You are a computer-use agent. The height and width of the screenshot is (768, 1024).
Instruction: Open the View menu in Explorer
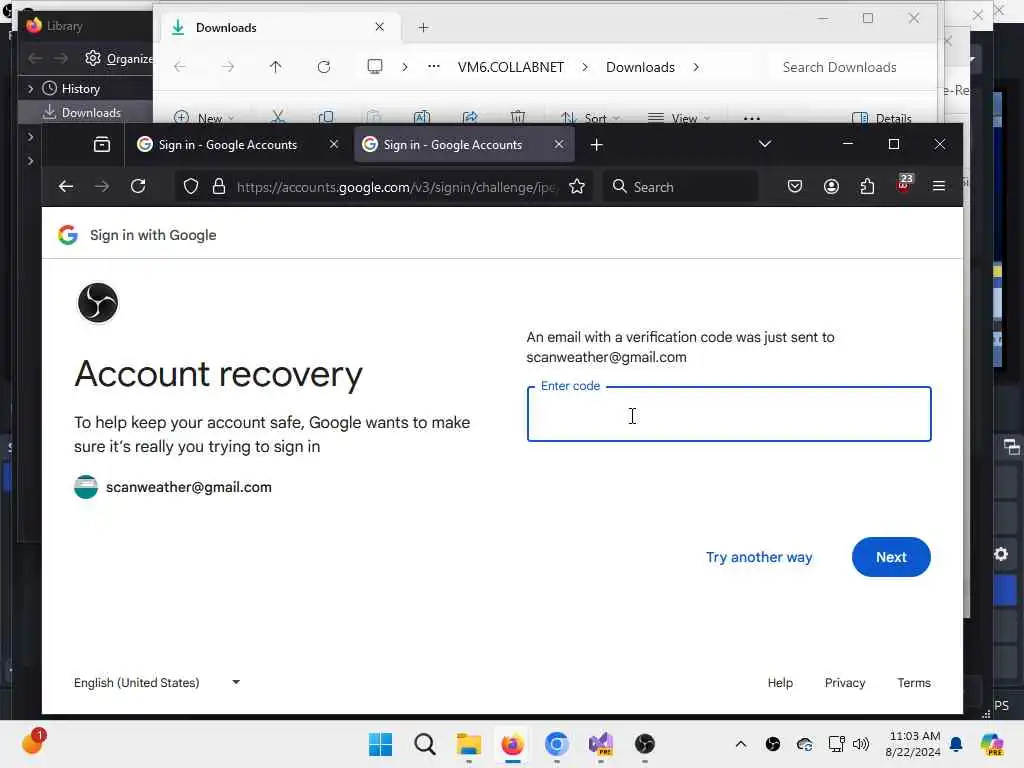coord(679,118)
